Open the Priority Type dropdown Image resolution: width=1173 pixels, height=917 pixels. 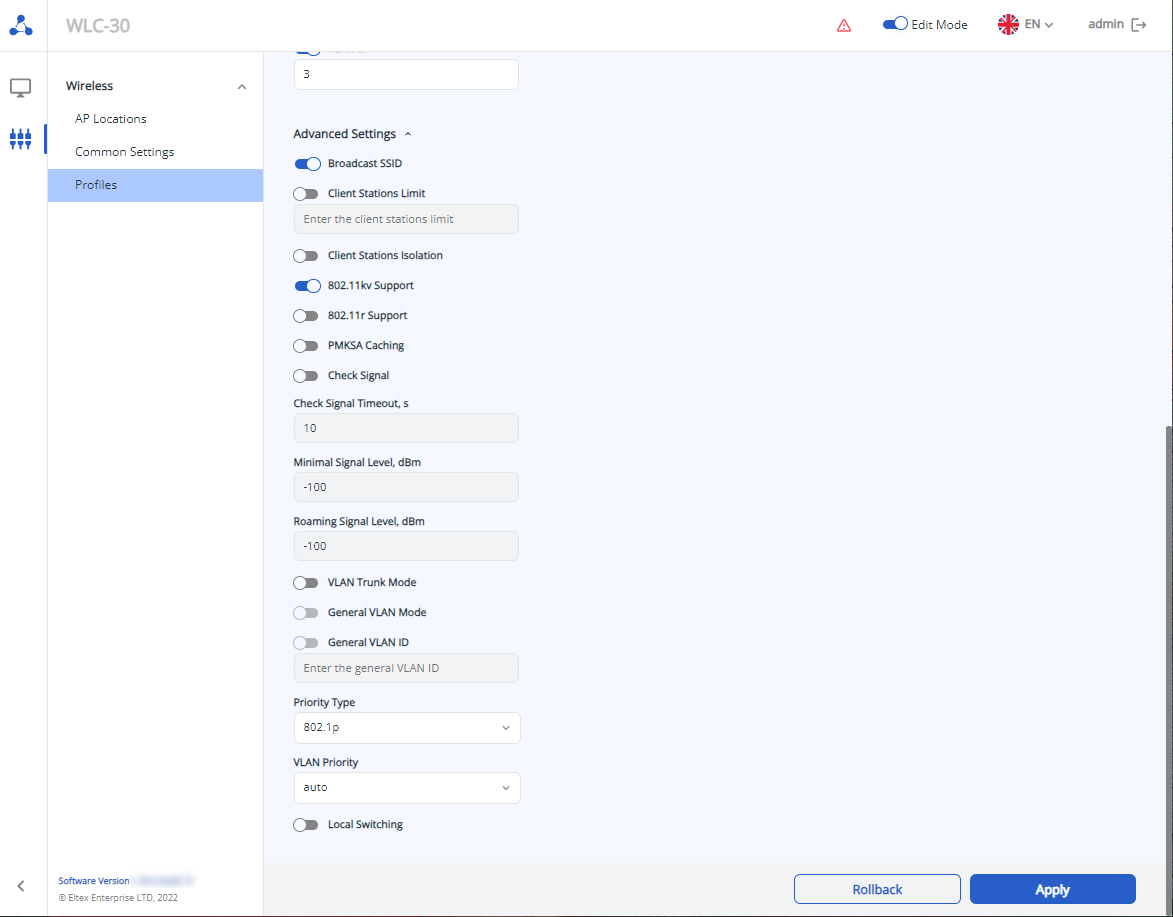(407, 728)
